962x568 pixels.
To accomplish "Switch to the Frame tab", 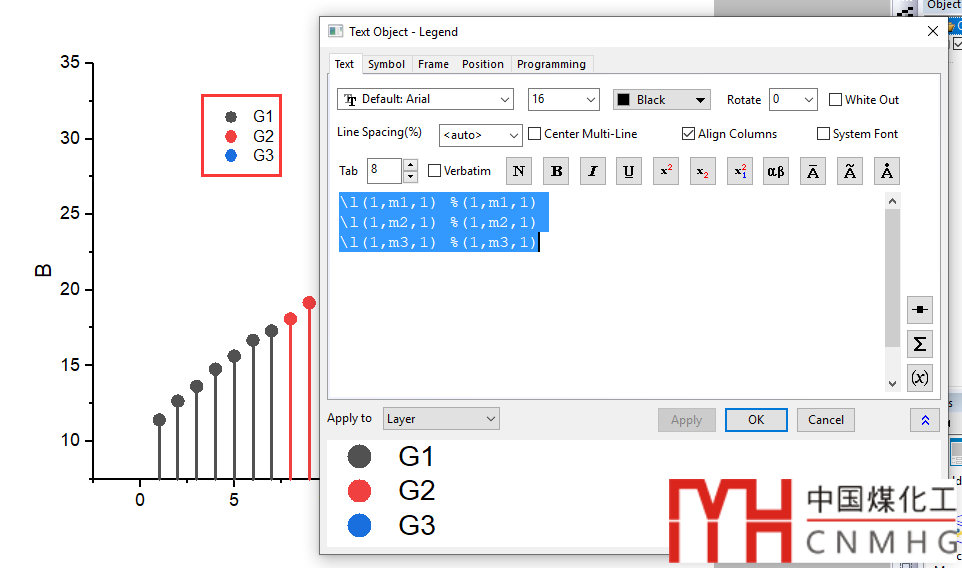I will [x=433, y=64].
